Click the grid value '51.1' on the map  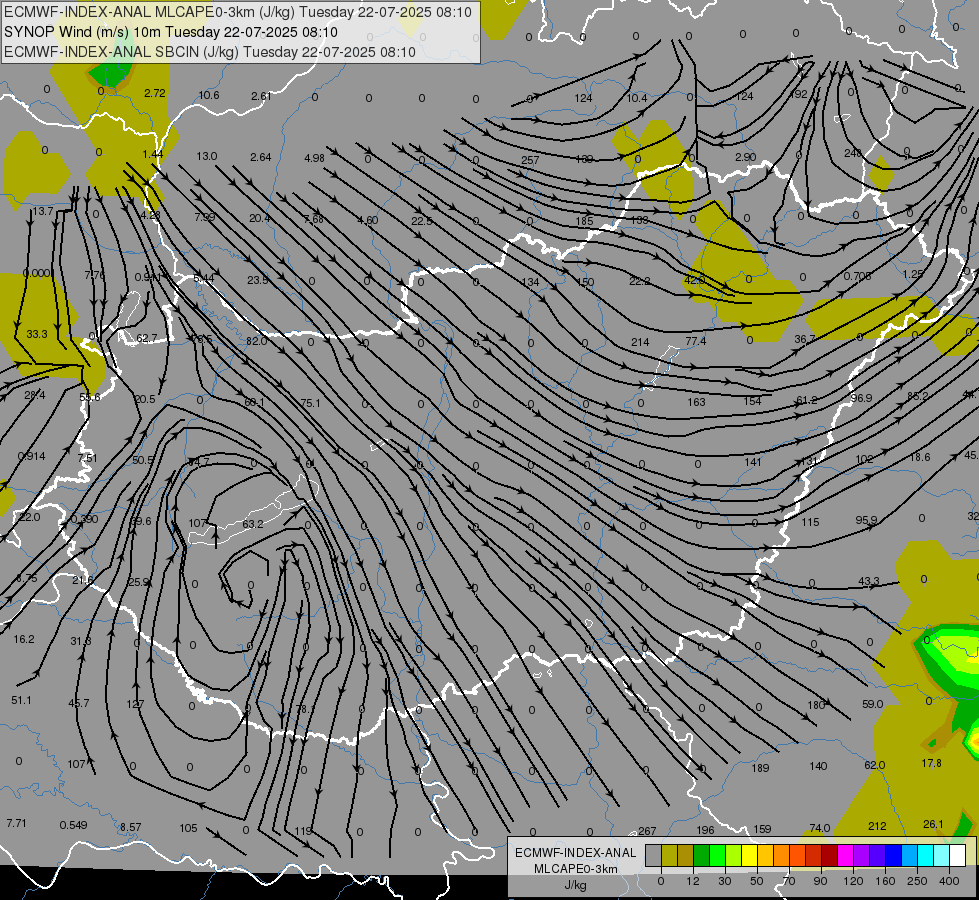21,700
